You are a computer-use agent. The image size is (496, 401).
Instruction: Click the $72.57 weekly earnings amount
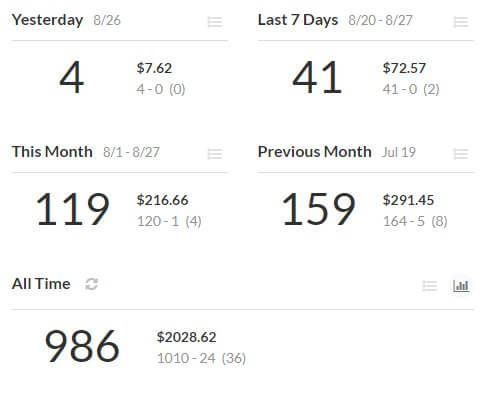[404, 68]
